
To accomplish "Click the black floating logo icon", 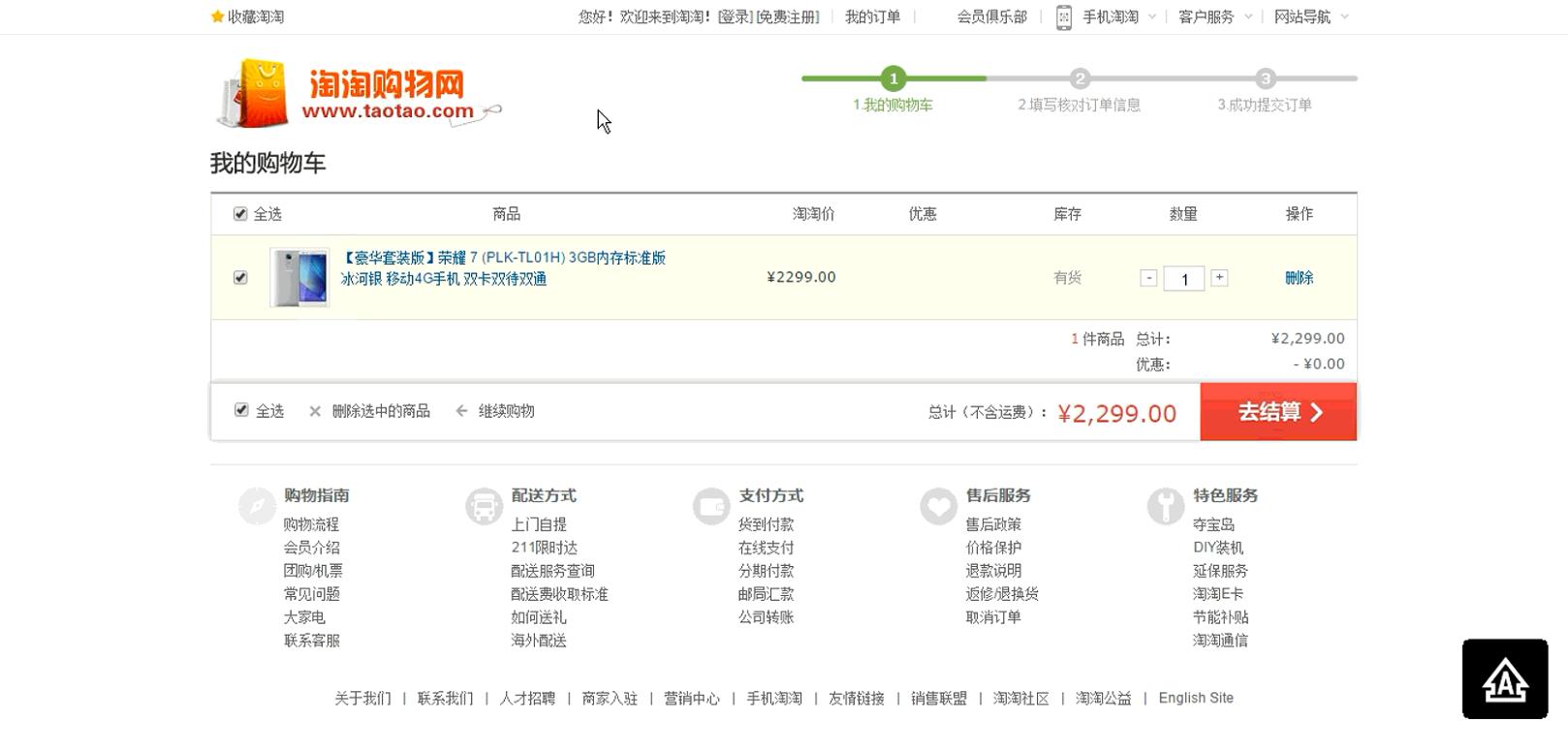I will coord(1505,679).
